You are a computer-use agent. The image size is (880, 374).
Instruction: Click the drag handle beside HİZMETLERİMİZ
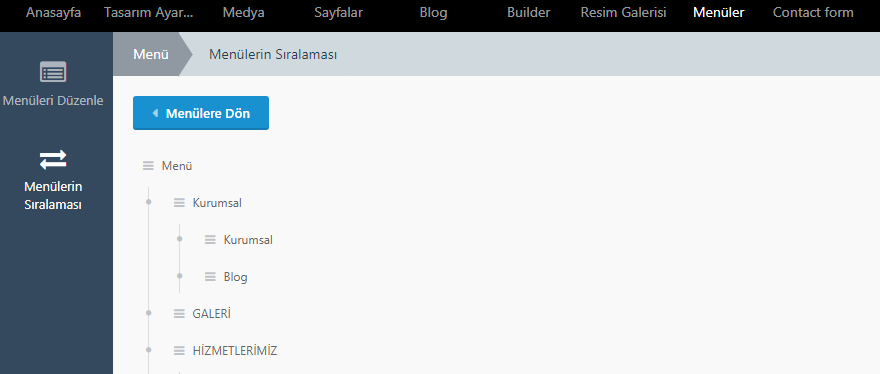point(179,351)
